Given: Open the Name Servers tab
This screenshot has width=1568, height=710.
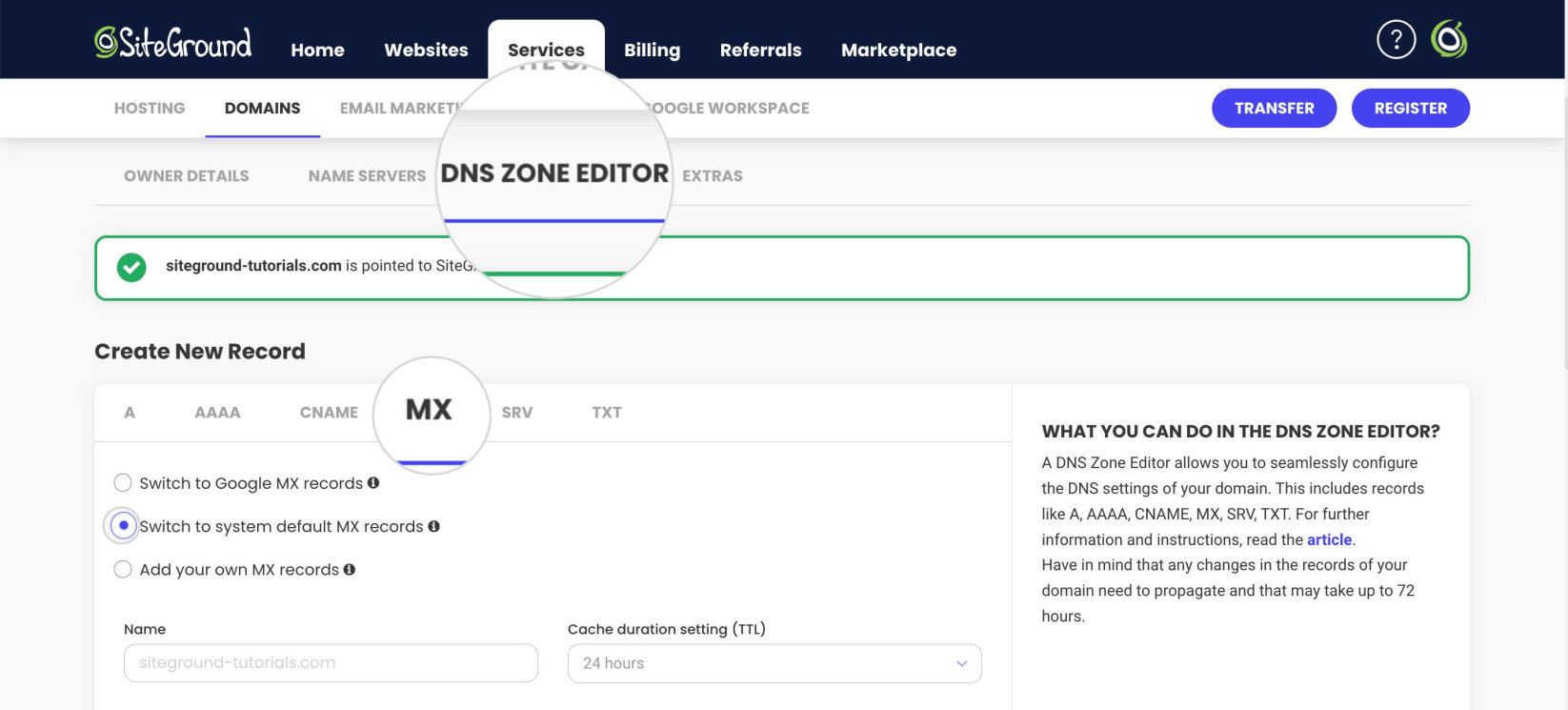Looking at the screenshot, I should (x=367, y=175).
